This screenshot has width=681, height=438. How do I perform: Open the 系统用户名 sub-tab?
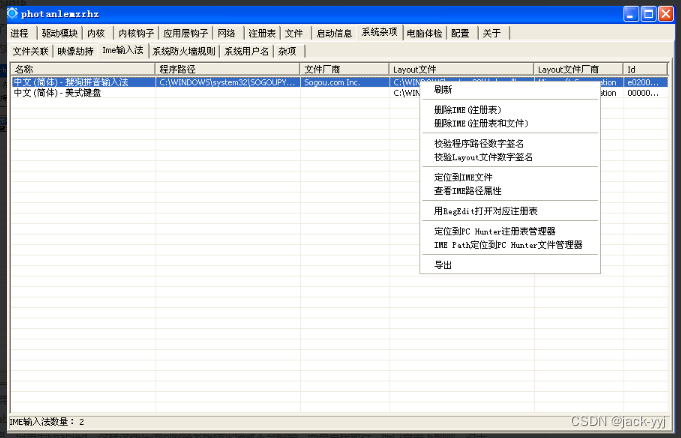(x=246, y=51)
